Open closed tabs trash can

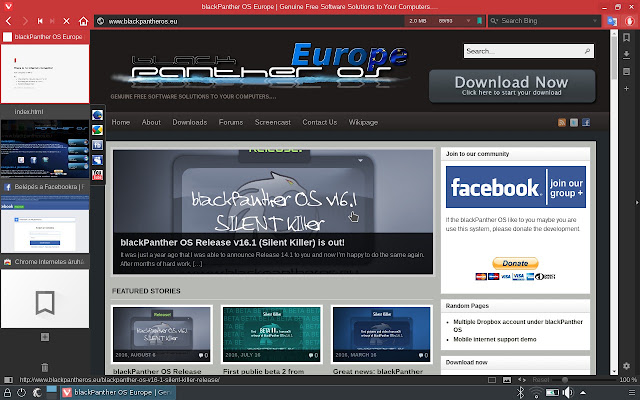(45, 367)
